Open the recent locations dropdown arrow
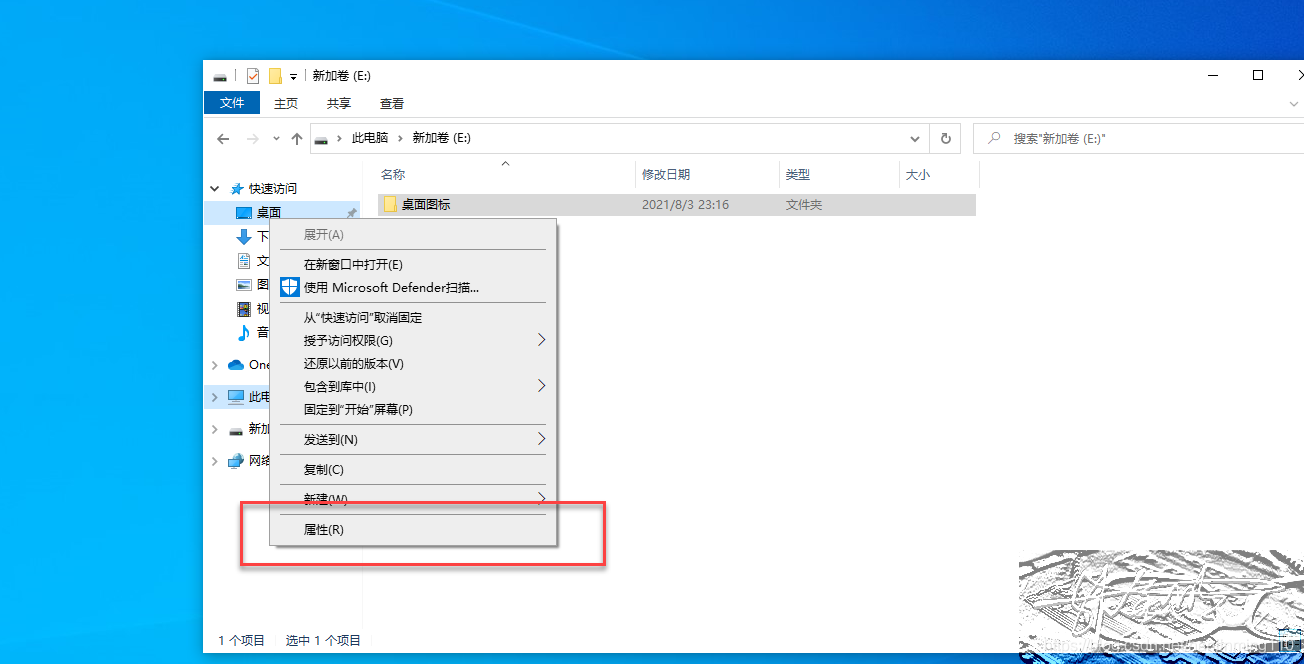 pos(276,139)
